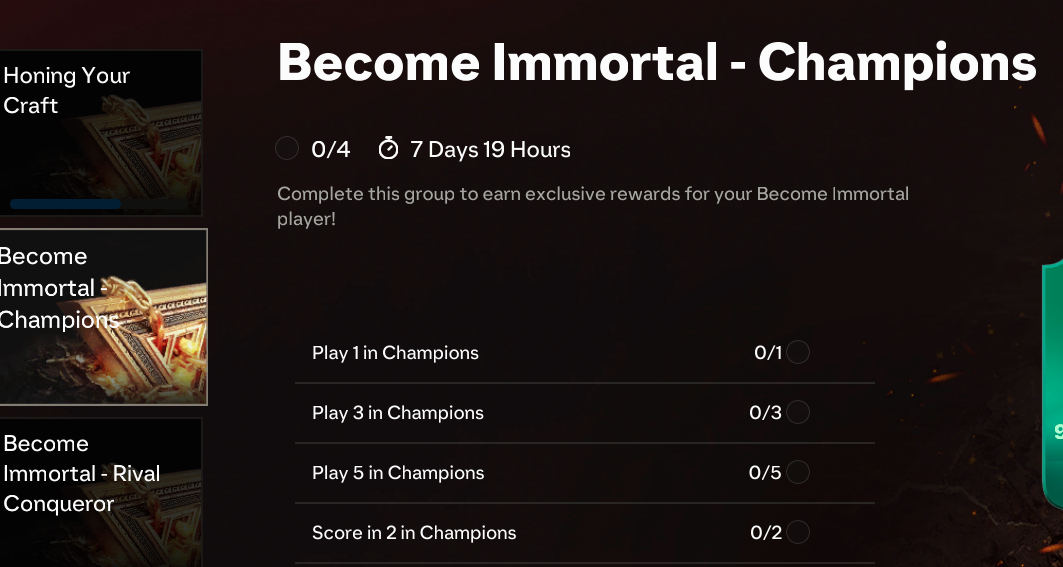This screenshot has height=567, width=1063.
Task: Click the stopwatch timer icon
Action: 388,149
